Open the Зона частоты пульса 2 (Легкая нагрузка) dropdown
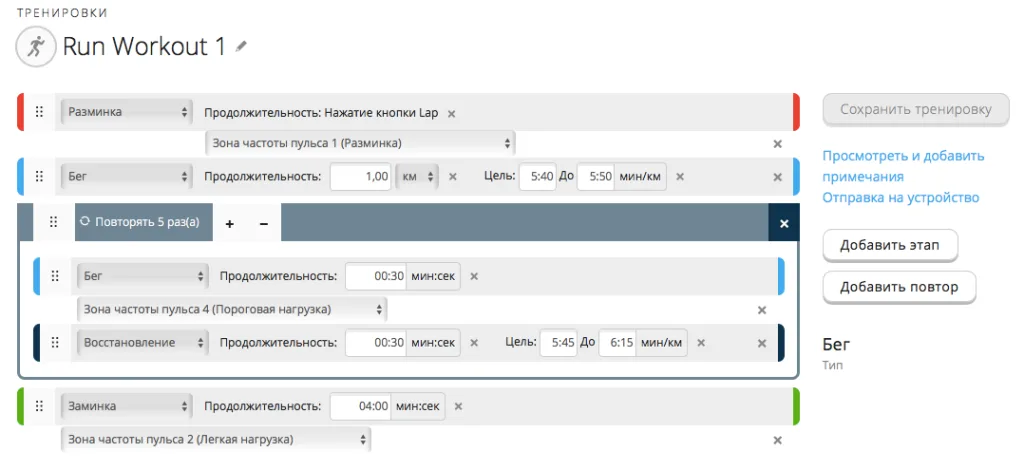Image resolution: width=1024 pixels, height=470 pixels. click(x=216, y=439)
